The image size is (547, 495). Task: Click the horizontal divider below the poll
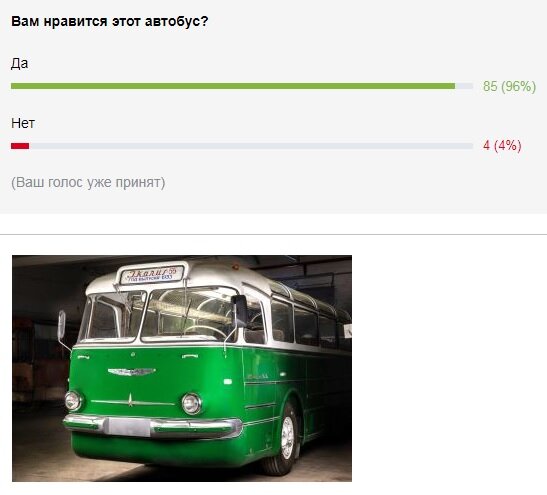click(x=274, y=234)
